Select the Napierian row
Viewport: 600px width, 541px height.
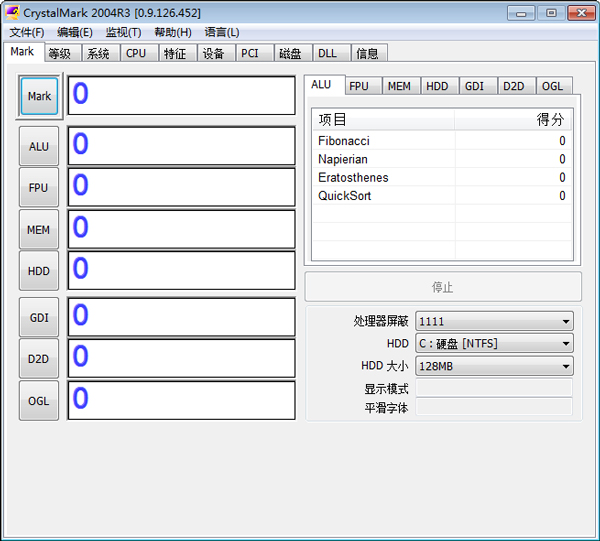[x=442, y=159]
